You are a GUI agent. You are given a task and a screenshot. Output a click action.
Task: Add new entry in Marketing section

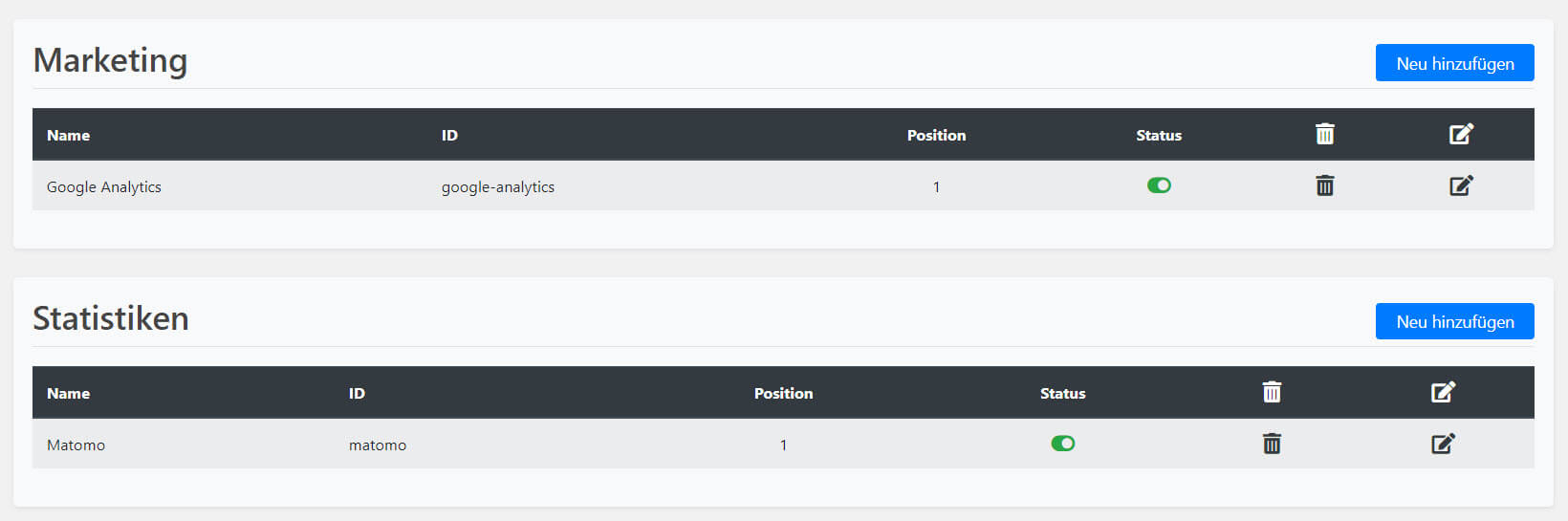pos(1454,63)
